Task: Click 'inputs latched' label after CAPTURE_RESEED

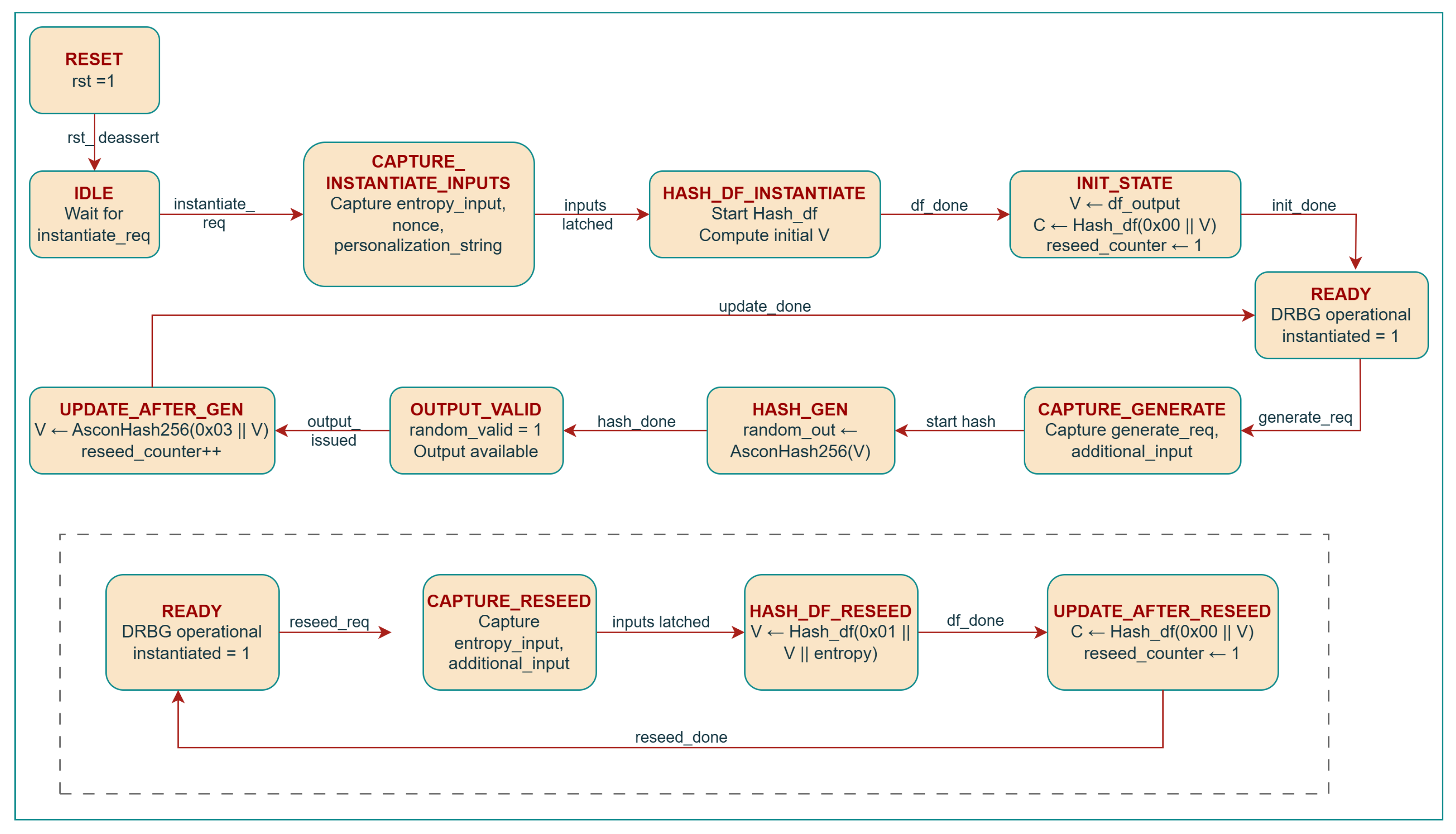Action: click(661, 622)
